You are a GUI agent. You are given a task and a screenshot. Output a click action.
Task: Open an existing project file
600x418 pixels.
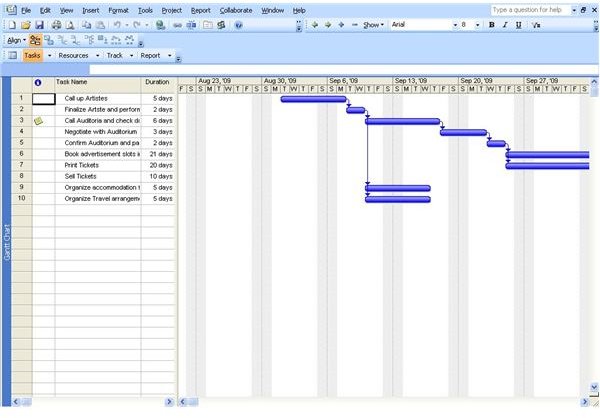click(x=26, y=25)
